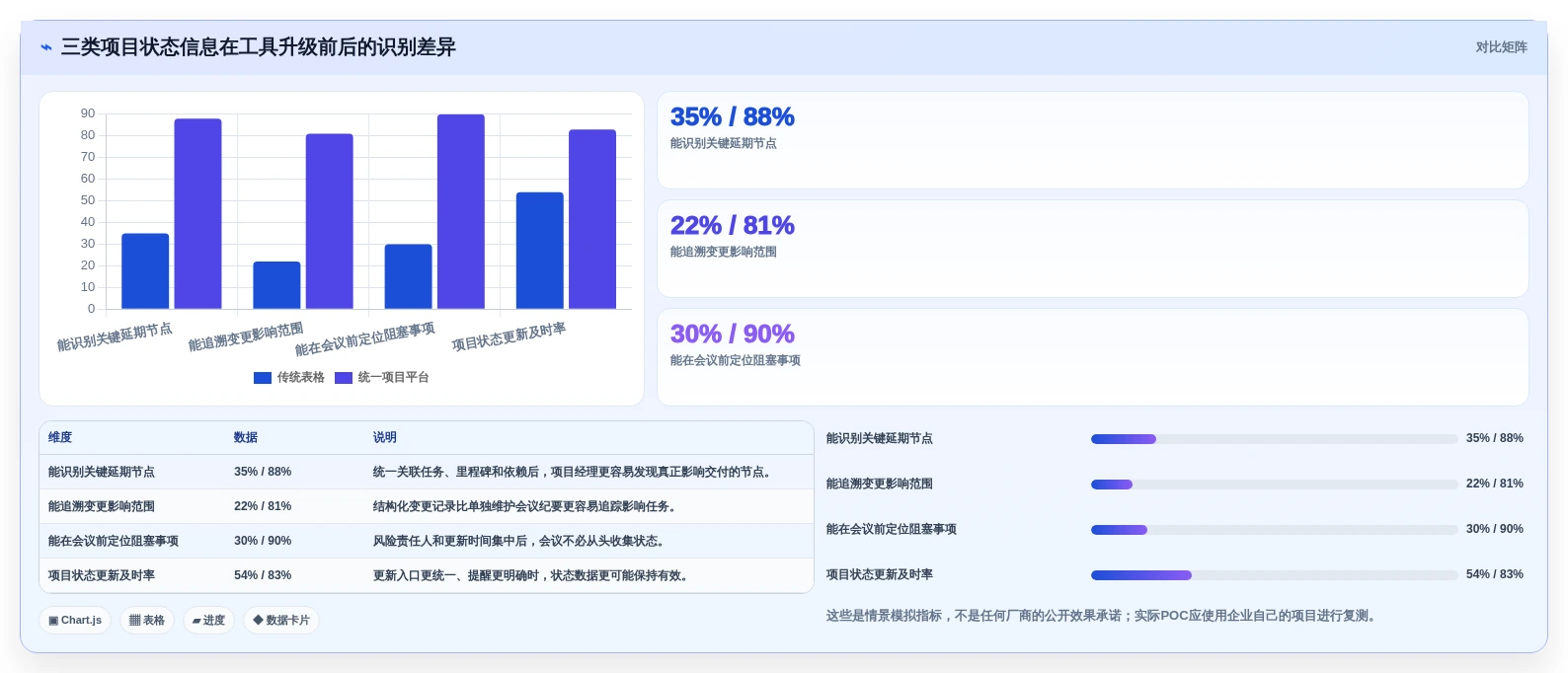The image size is (1568, 673).
Task: Click the 维度 table column header
Action: pos(60,437)
